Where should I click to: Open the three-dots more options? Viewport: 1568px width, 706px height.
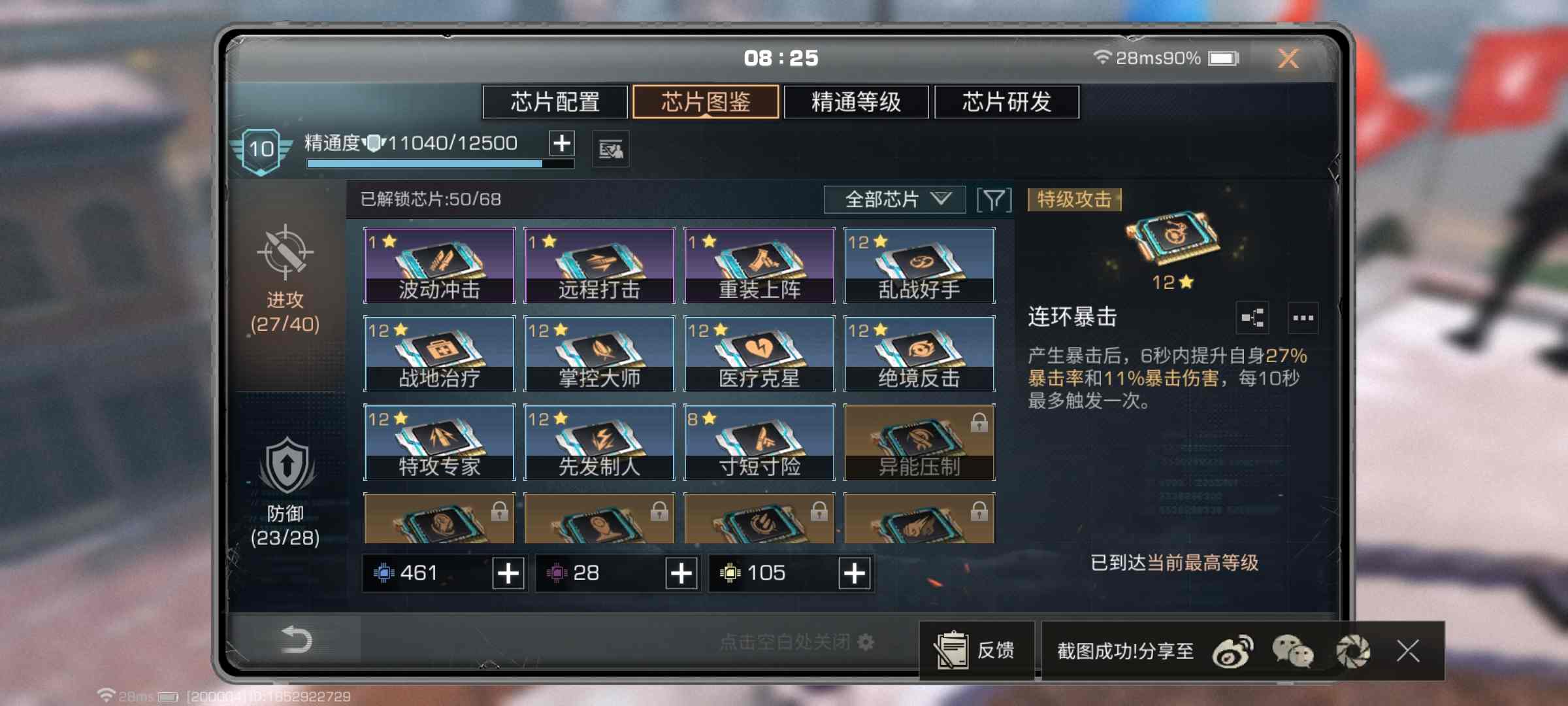tap(1303, 318)
